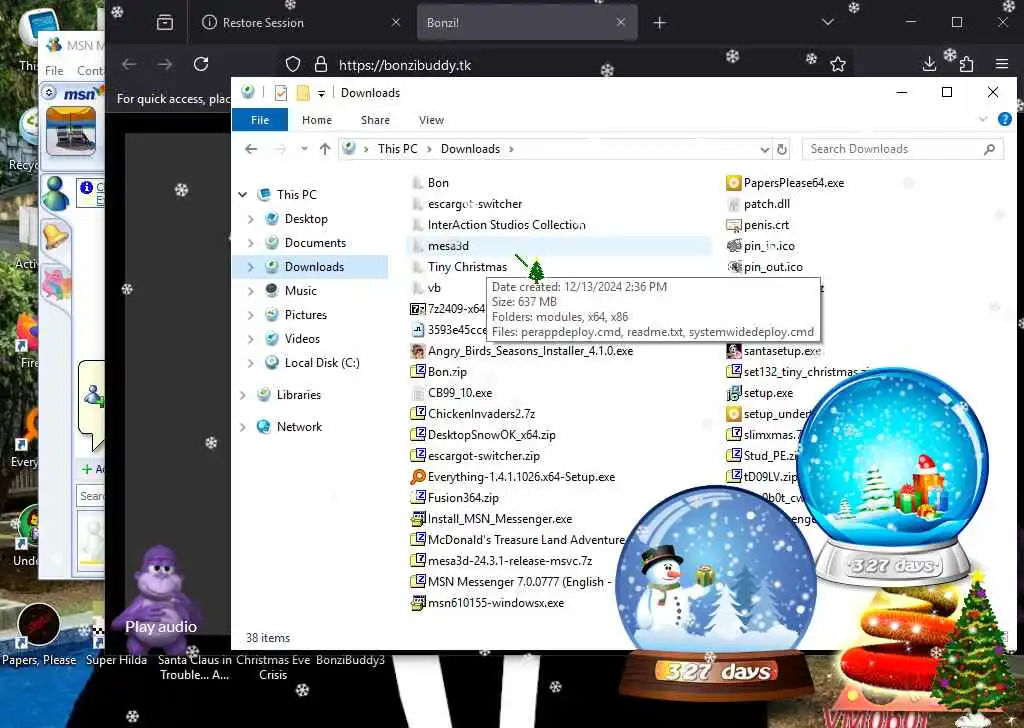This screenshot has height=728, width=1024.
Task: Refresh the Downloads folder
Action: pyautogui.click(x=782, y=150)
